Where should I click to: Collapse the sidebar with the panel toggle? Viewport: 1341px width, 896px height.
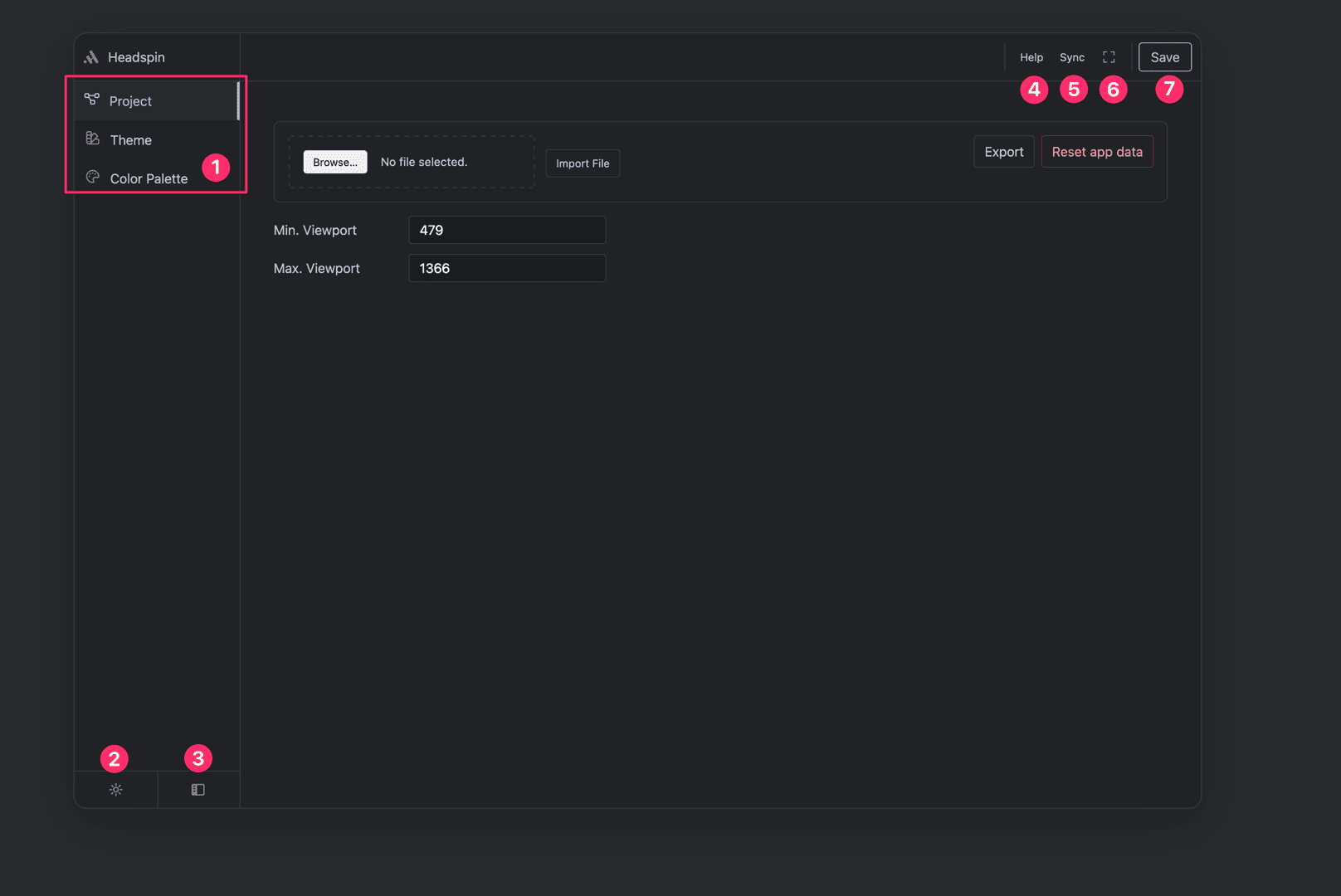[197, 789]
